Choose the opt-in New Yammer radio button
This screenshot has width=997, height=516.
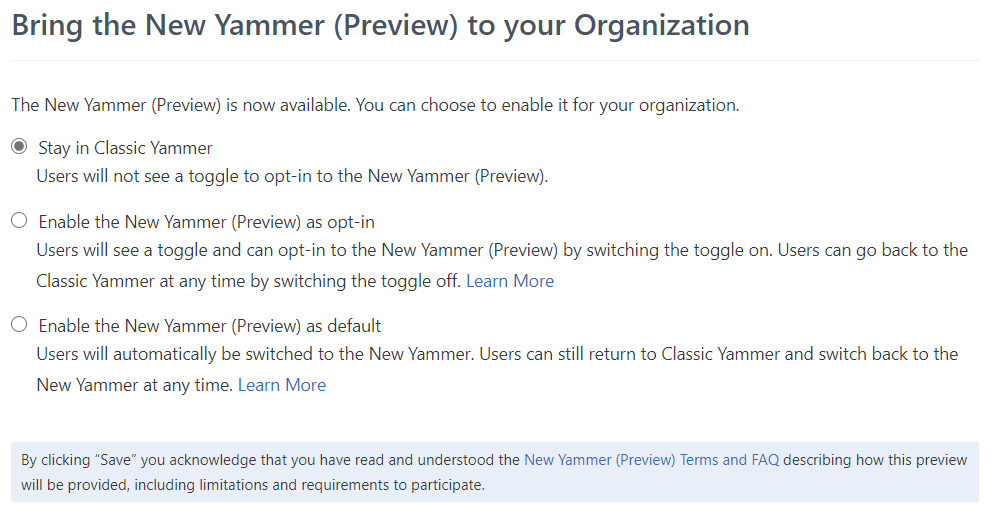[x=19, y=220]
